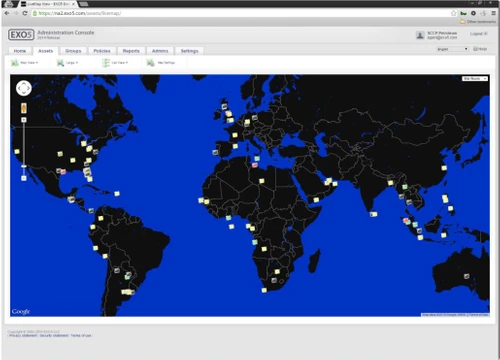The image size is (500, 360).
Task: Open the Chrome hamburger menu
Action: pos(494,13)
